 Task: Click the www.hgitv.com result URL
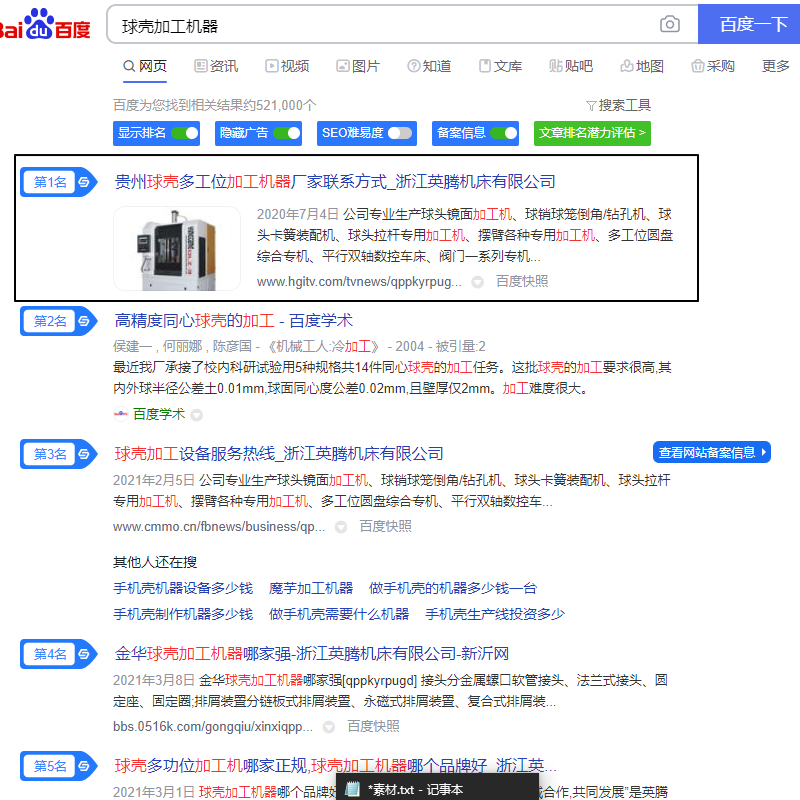pos(359,282)
